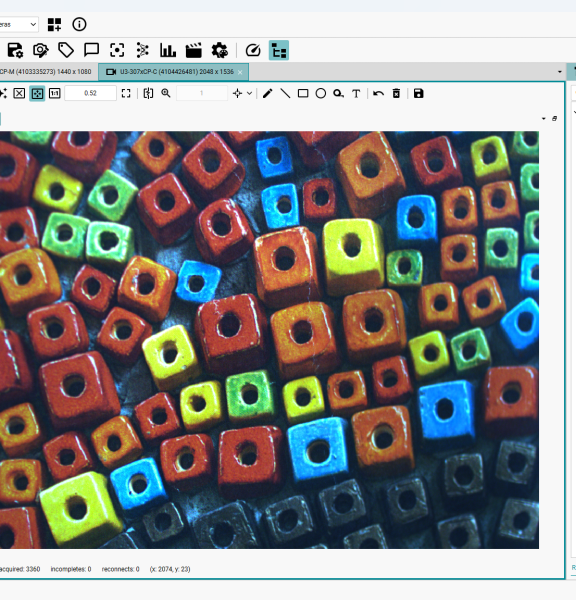The width and height of the screenshot is (576, 600).
Task: Select the rectangle drawing tool
Action: (303, 93)
